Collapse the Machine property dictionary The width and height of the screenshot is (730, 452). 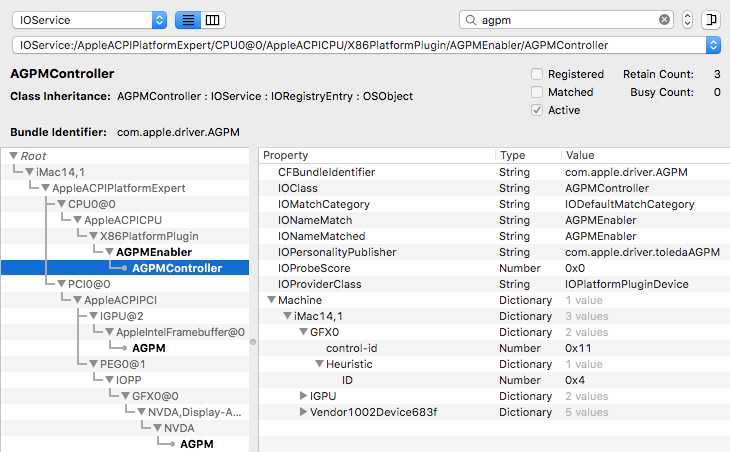tap(271, 300)
